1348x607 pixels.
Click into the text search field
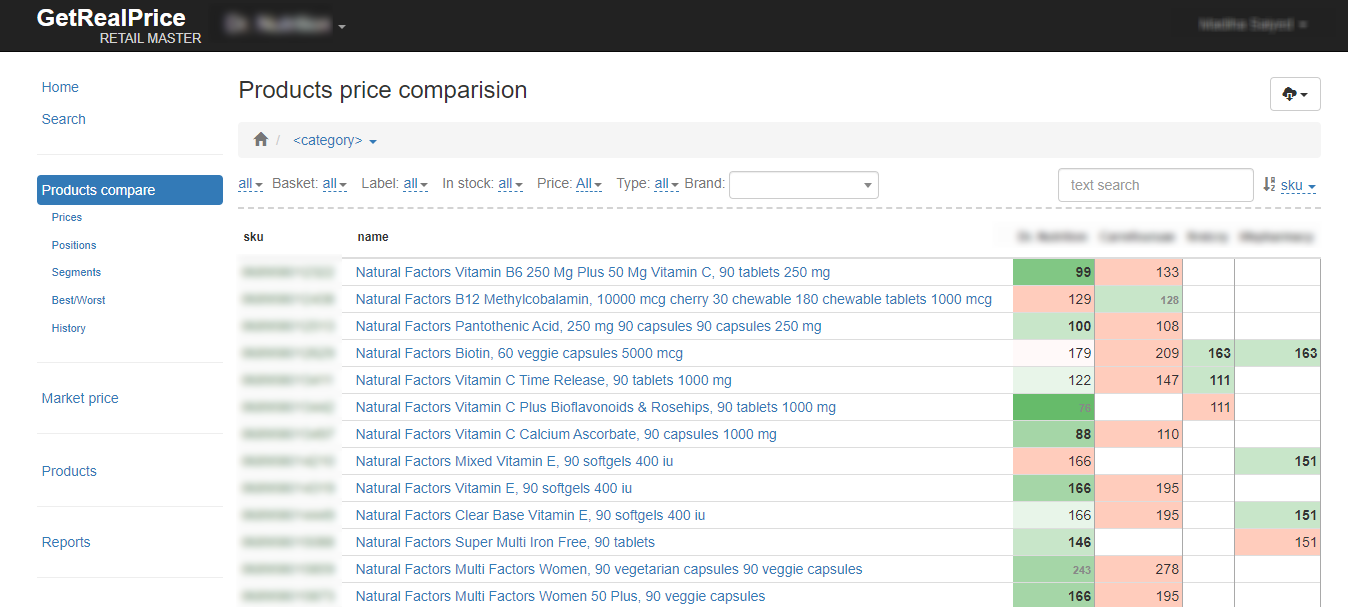tap(1154, 185)
